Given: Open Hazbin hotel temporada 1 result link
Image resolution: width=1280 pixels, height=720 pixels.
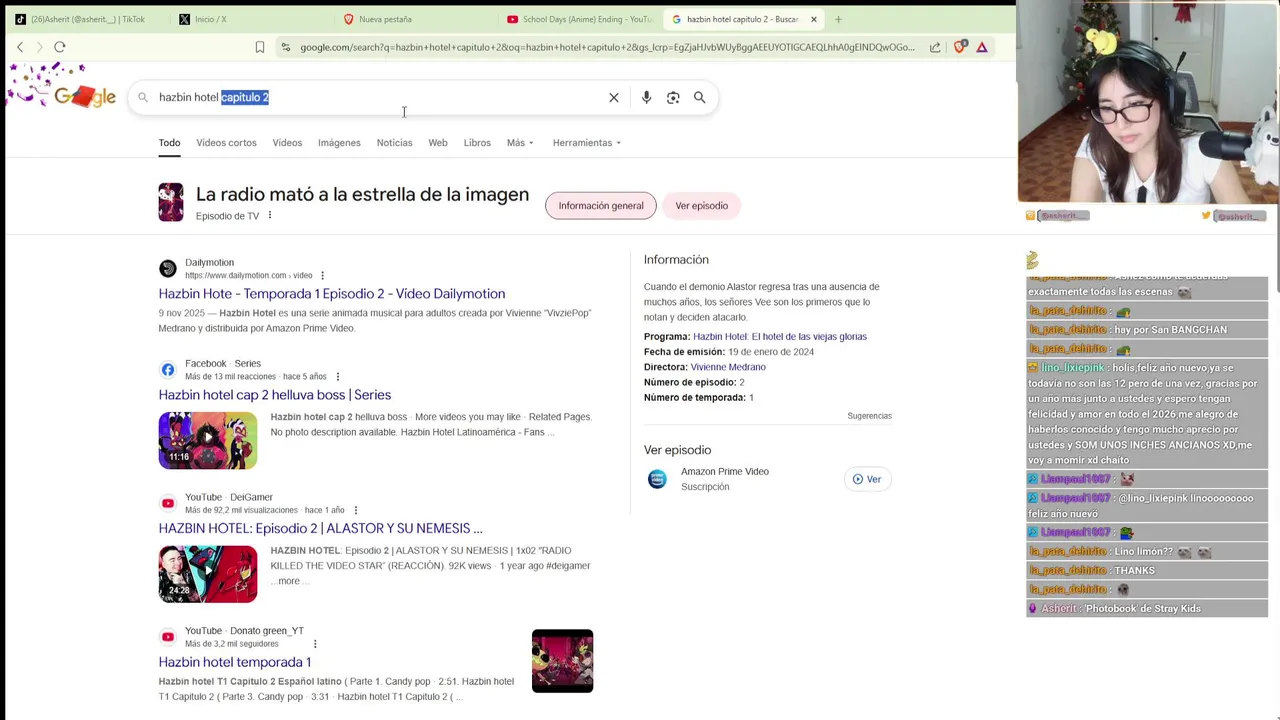Looking at the screenshot, I should [x=235, y=662].
